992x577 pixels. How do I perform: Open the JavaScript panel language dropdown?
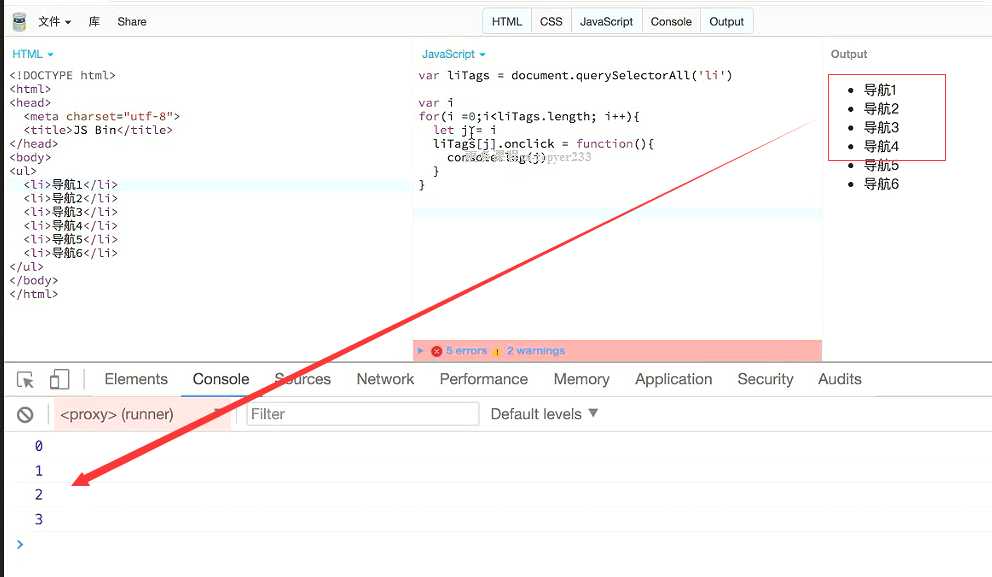click(454, 54)
